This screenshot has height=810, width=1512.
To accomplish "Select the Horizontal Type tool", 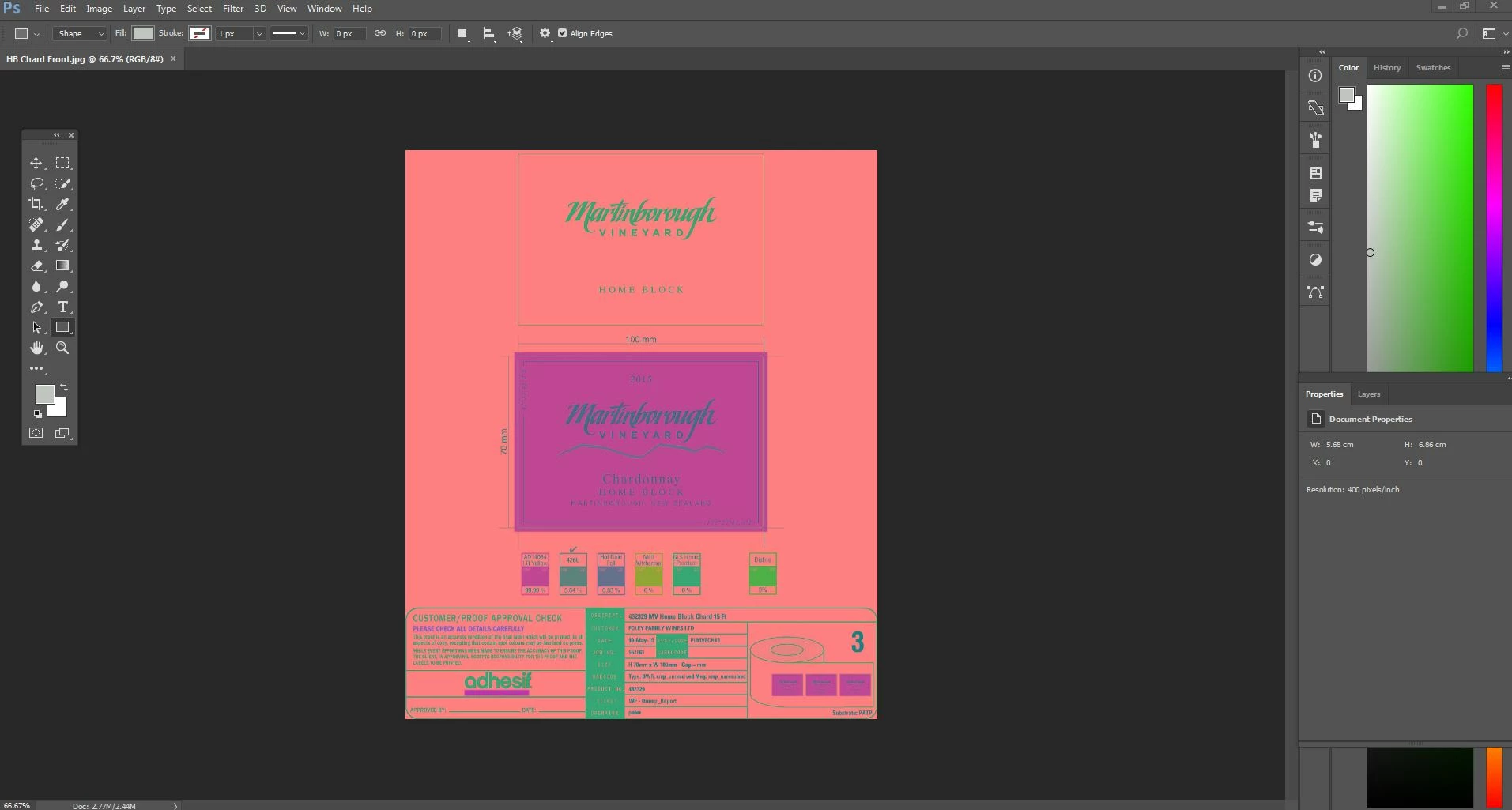I will pyautogui.click(x=62, y=307).
